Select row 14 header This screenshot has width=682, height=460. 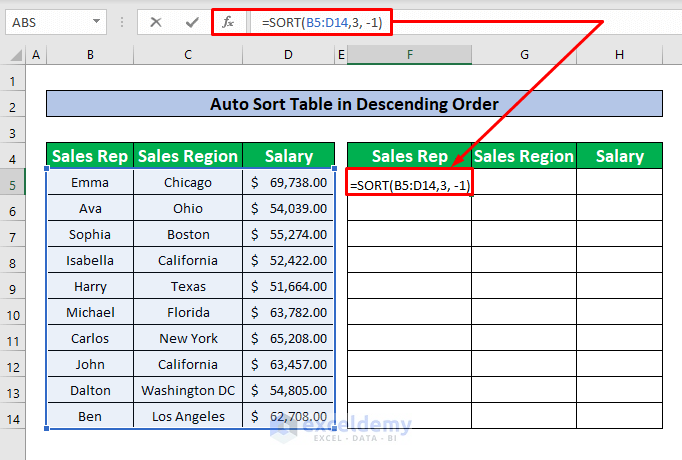pyautogui.click(x=13, y=416)
